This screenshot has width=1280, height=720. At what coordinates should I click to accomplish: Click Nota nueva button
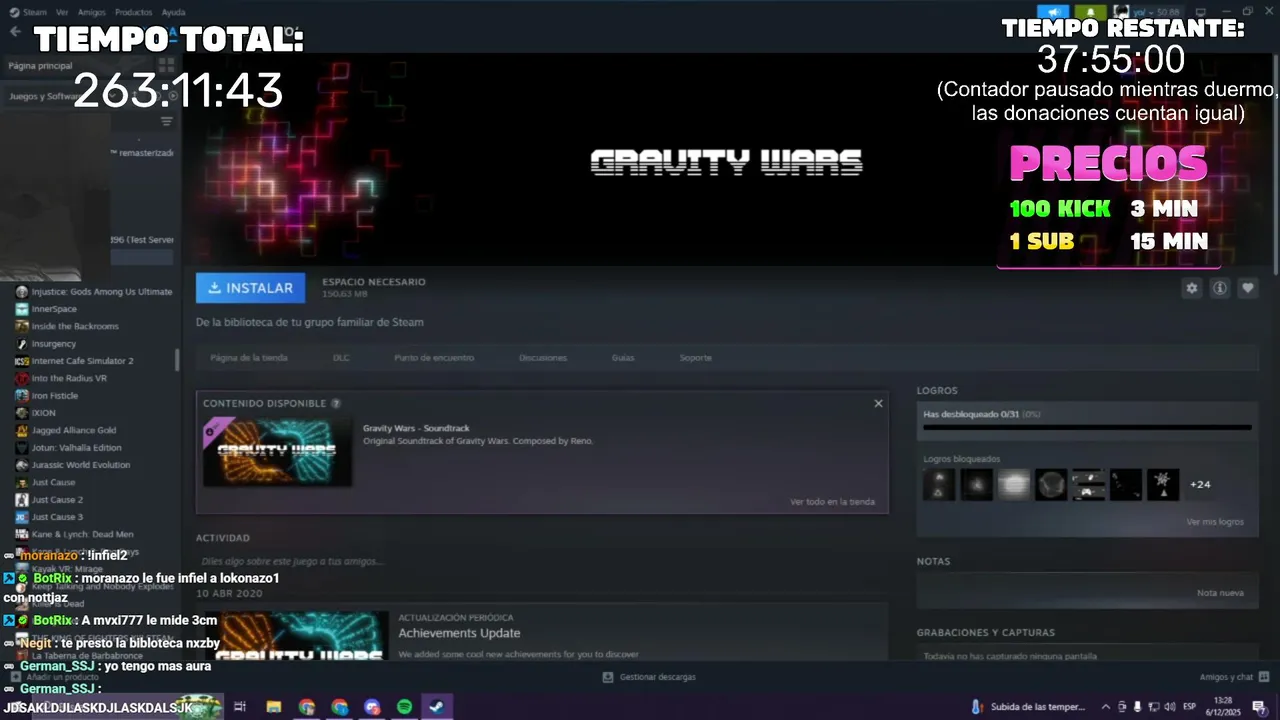(x=1220, y=593)
